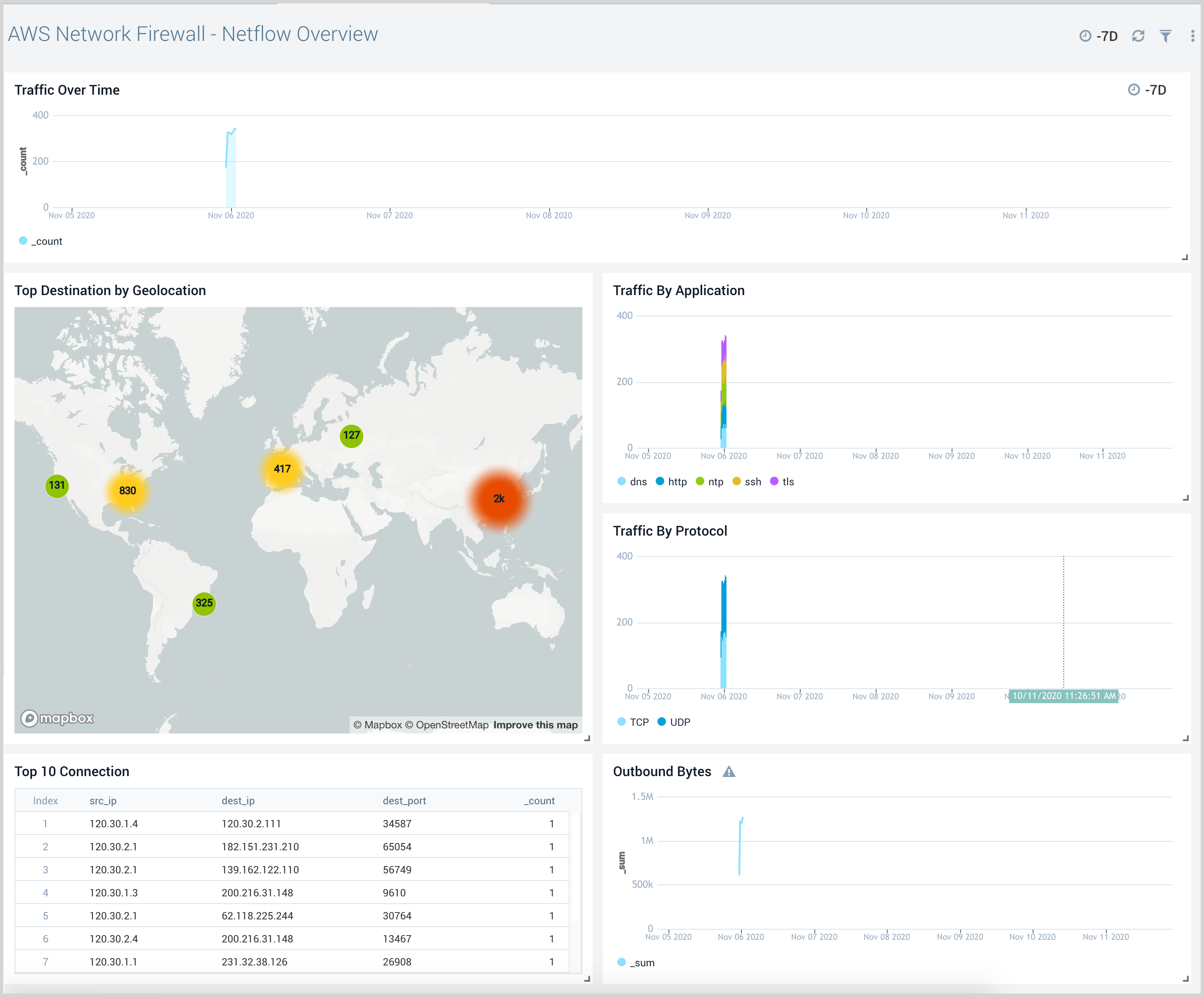The image size is (1204, 997).
Task: Click the 10/11/2020 timestamp marker in Traffic By Protocol
Action: (x=1064, y=696)
